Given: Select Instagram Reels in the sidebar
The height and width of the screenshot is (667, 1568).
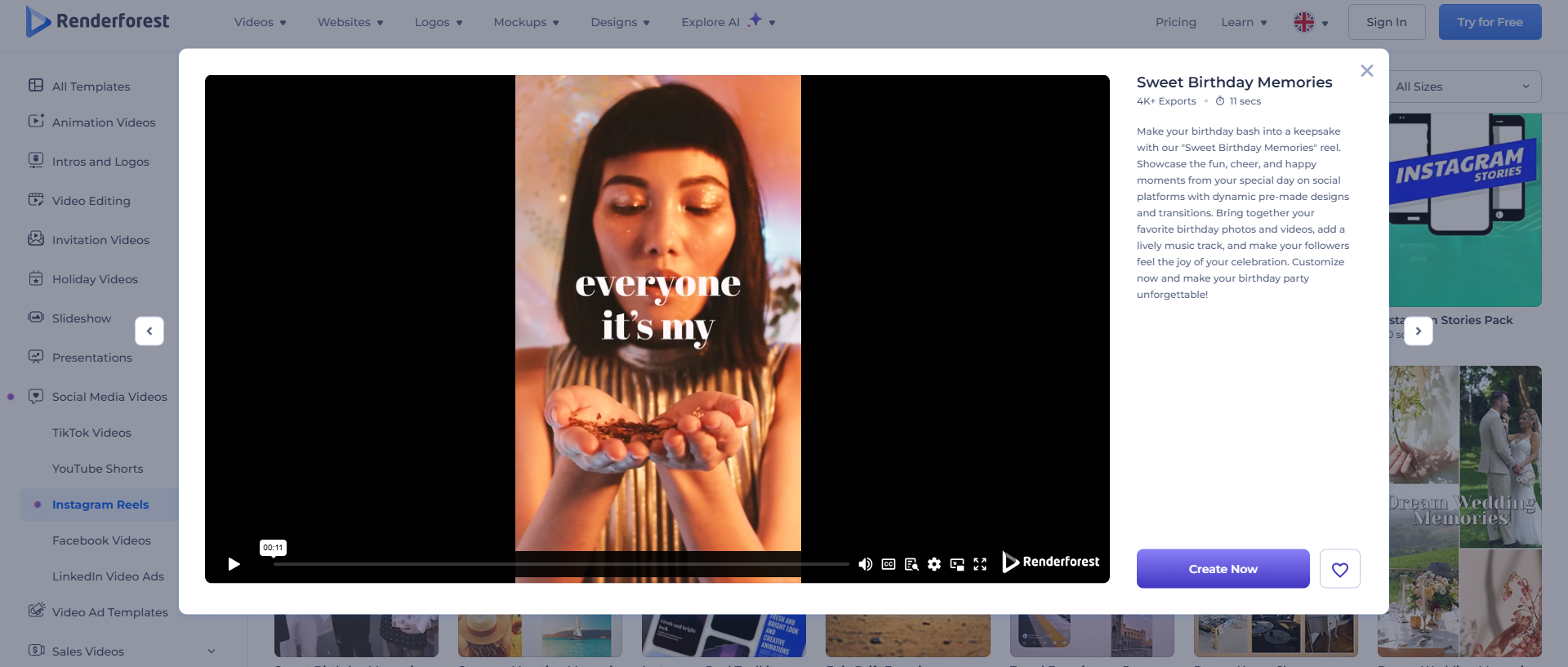Looking at the screenshot, I should [x=100, y=505].
